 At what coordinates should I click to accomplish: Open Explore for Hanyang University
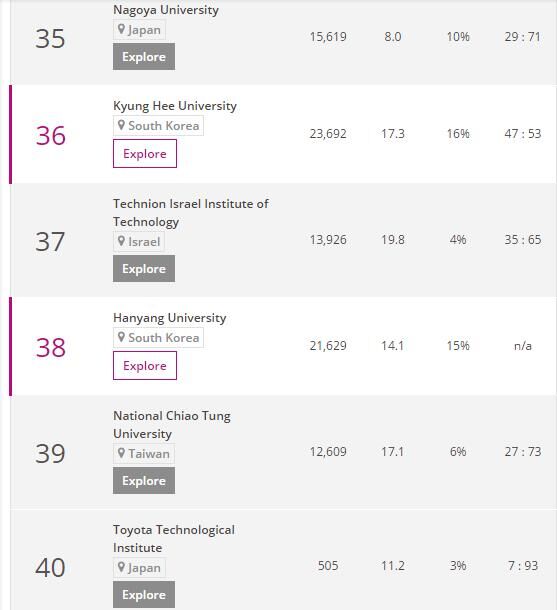pyautogui.click(x=145, y=366)
